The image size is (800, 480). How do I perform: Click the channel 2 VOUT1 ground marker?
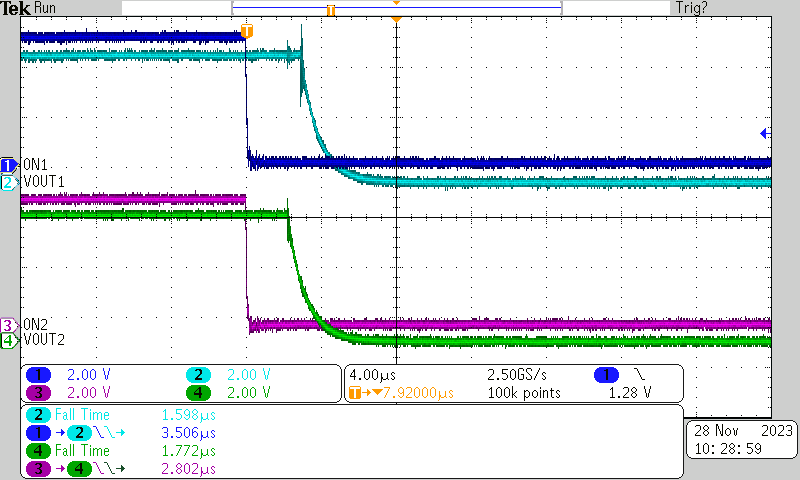[8, 182]
